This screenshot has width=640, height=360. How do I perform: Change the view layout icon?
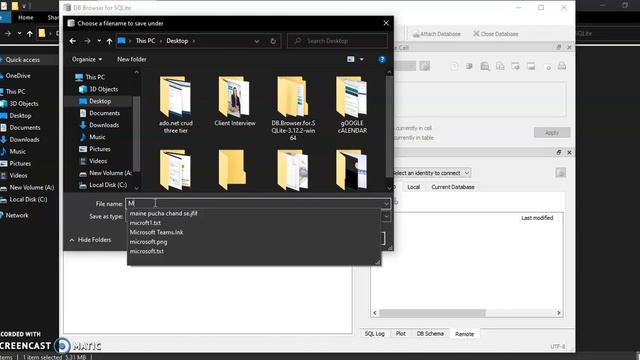350,59
